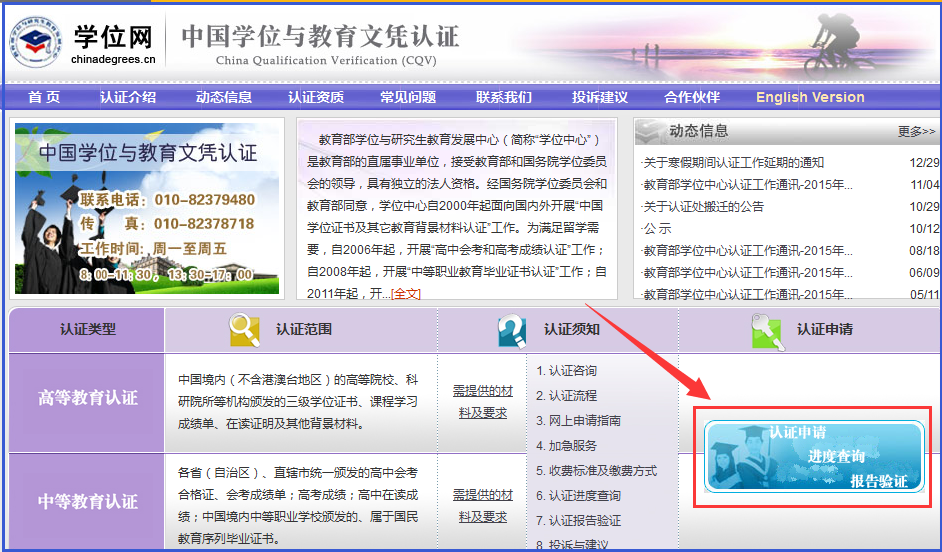Select the 高等教育认证 category tab
Image resolution: width=942 pixels, height=552 pixels.
coord(87,398)
